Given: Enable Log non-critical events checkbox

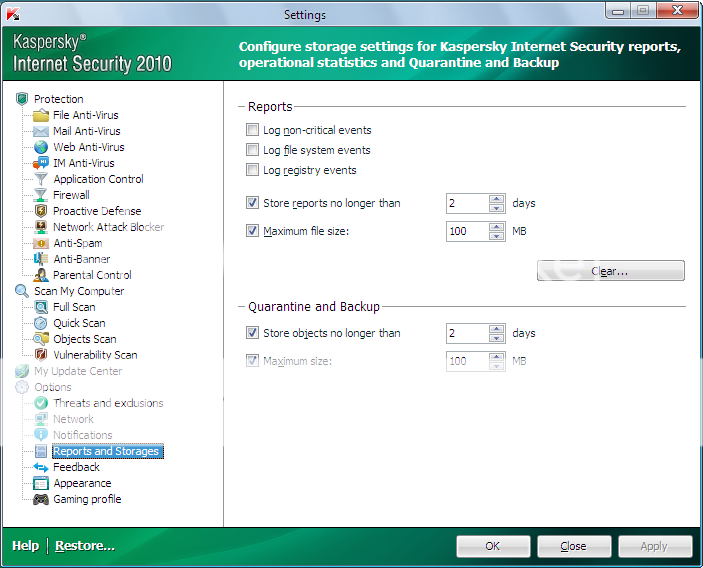Looking at the screenshot, I should coord(252,130).
